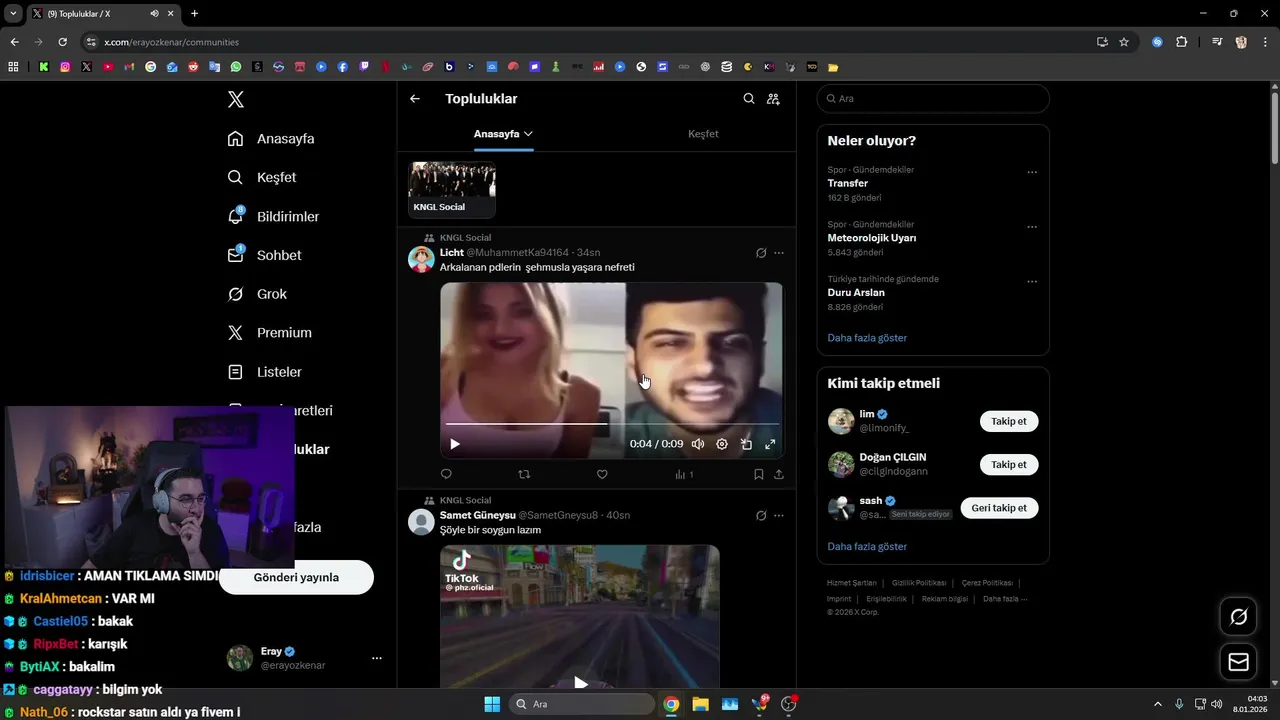
Task: Like Licht's post
Action: click(602, 474)
